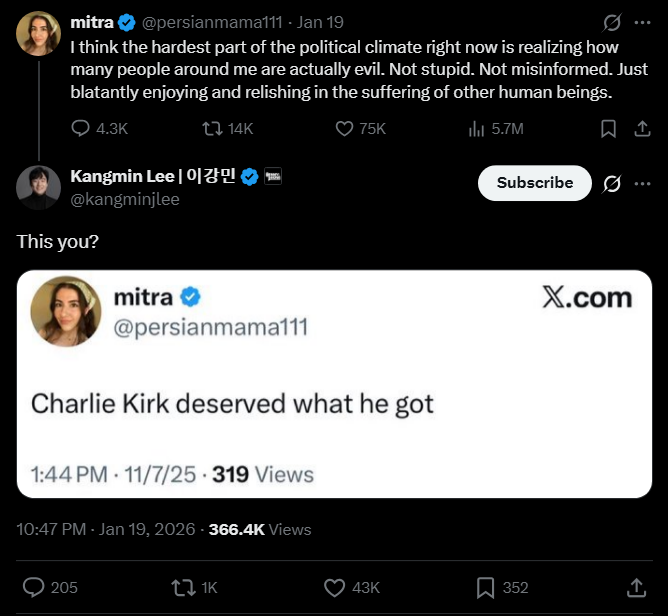668x616 pixels.
Task: Bookmark mitra's original post
Action: coord(607,129)
